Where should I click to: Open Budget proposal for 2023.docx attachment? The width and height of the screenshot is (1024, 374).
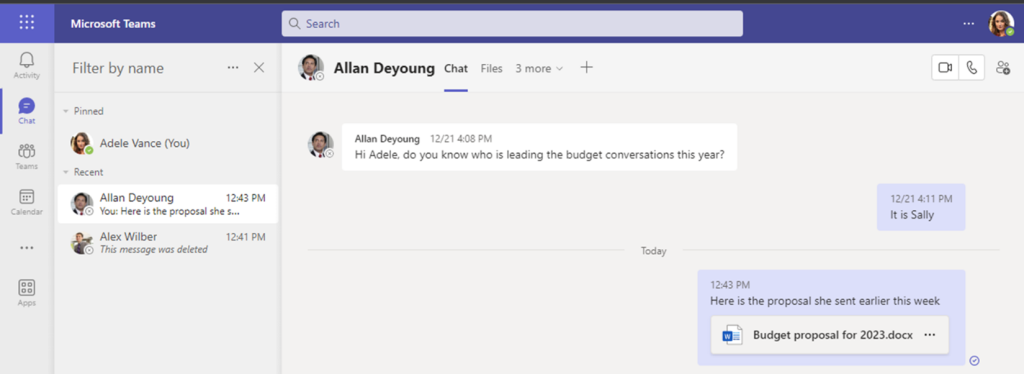click(829, 335)
